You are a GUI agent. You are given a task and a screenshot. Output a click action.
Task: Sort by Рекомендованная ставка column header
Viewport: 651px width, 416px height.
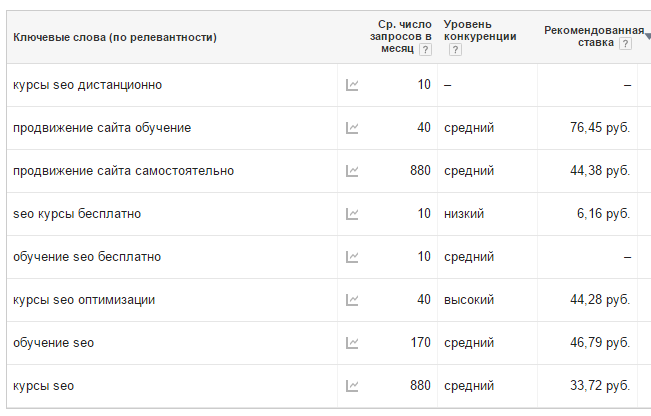[x=594, y=37]
